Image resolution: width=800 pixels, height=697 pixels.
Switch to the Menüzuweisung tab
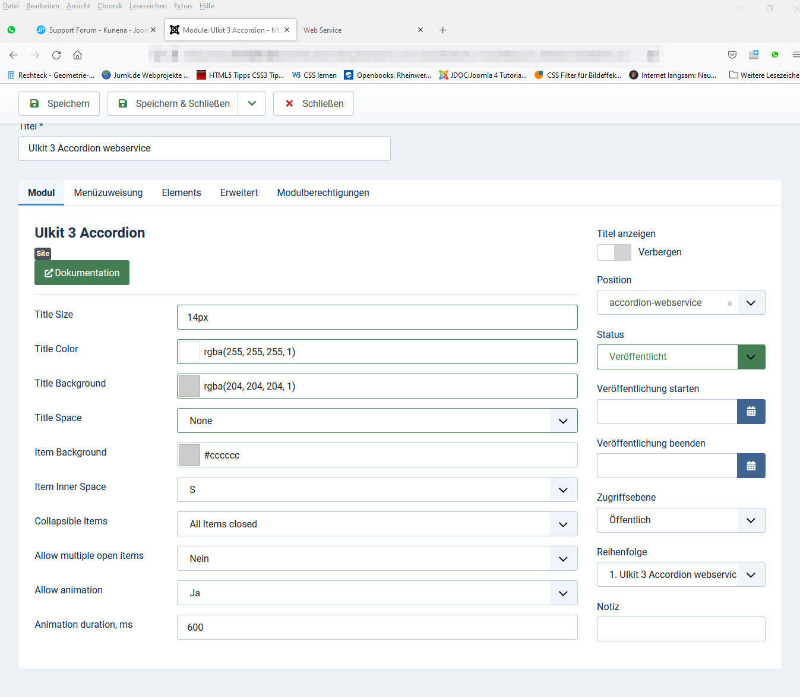[108, 193]
